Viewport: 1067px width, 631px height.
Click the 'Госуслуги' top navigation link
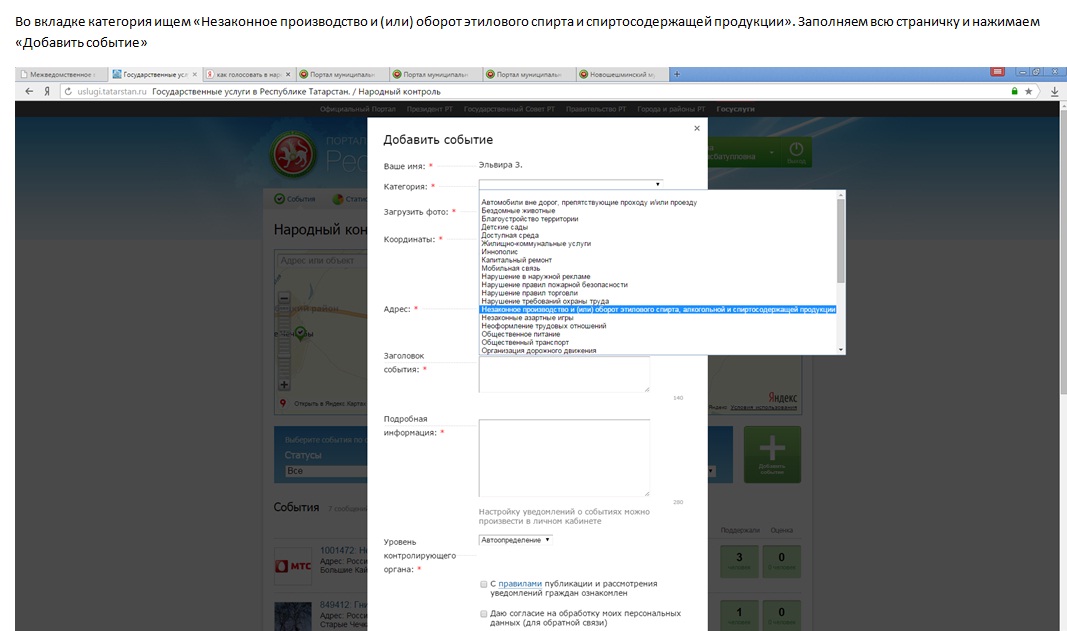tap(736, 109)
